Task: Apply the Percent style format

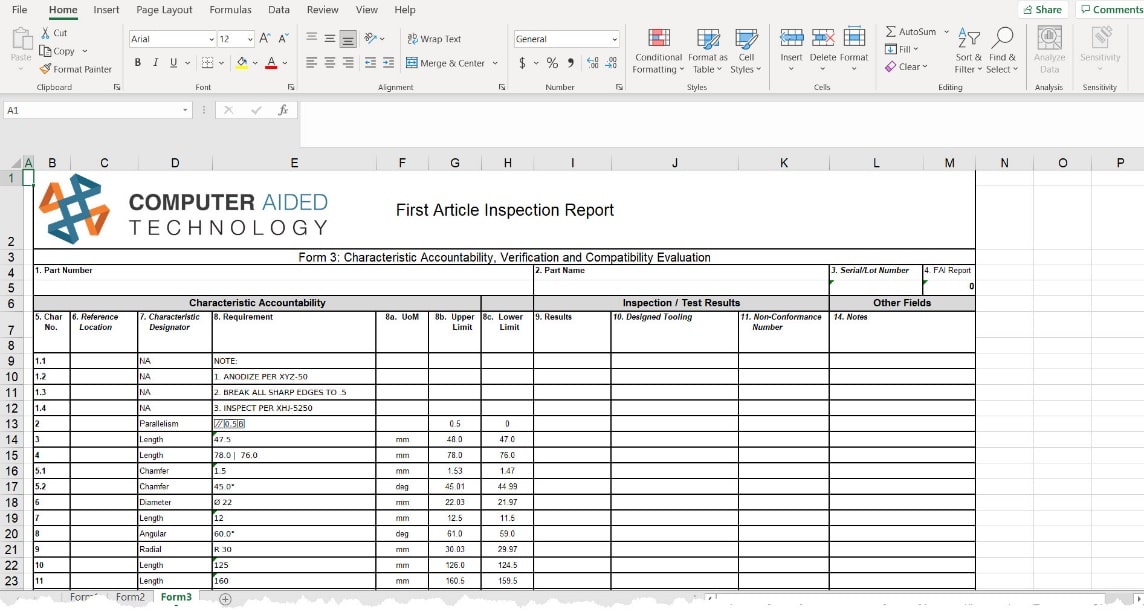Action: pyautogui.click(x=552, y=63)
